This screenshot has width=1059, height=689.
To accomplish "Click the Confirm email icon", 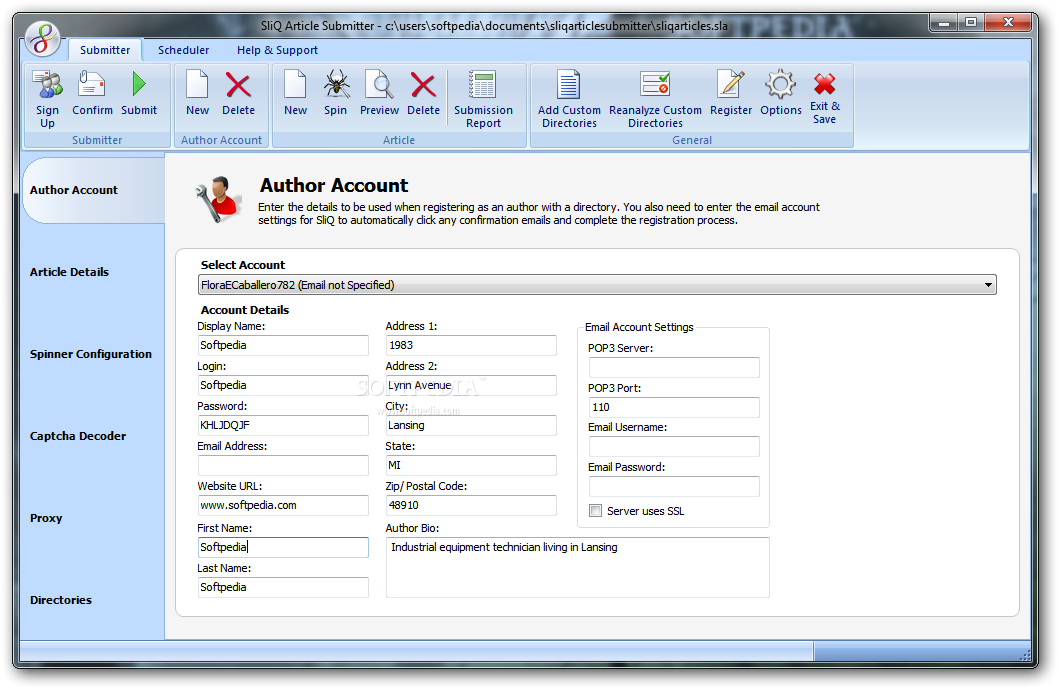I will pos(92,93).
